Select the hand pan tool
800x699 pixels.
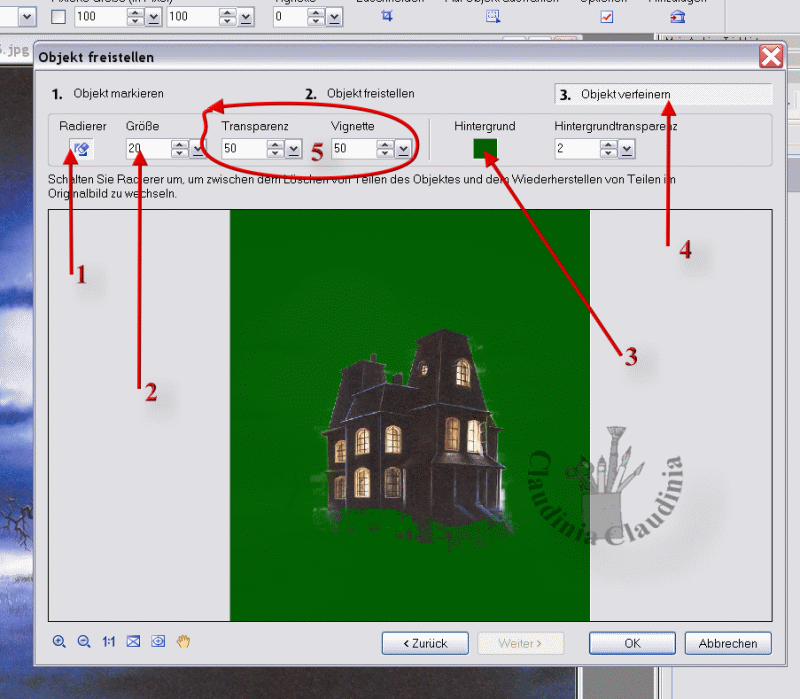[x=183, y=641]
